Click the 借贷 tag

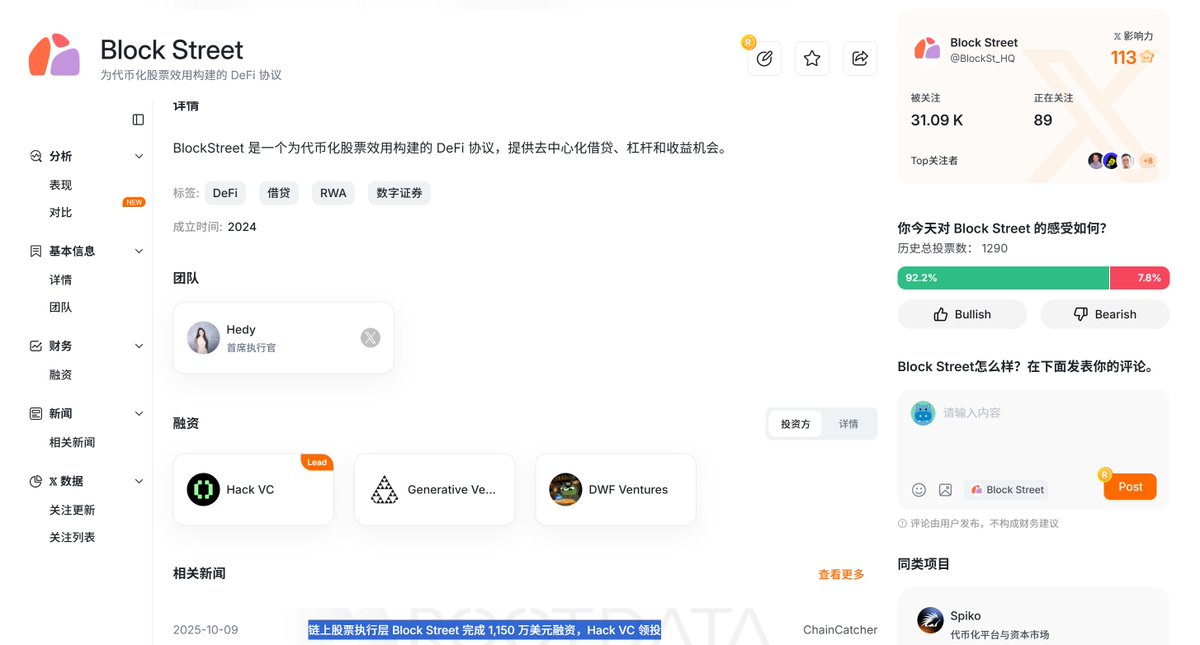[x=278, y=193]
